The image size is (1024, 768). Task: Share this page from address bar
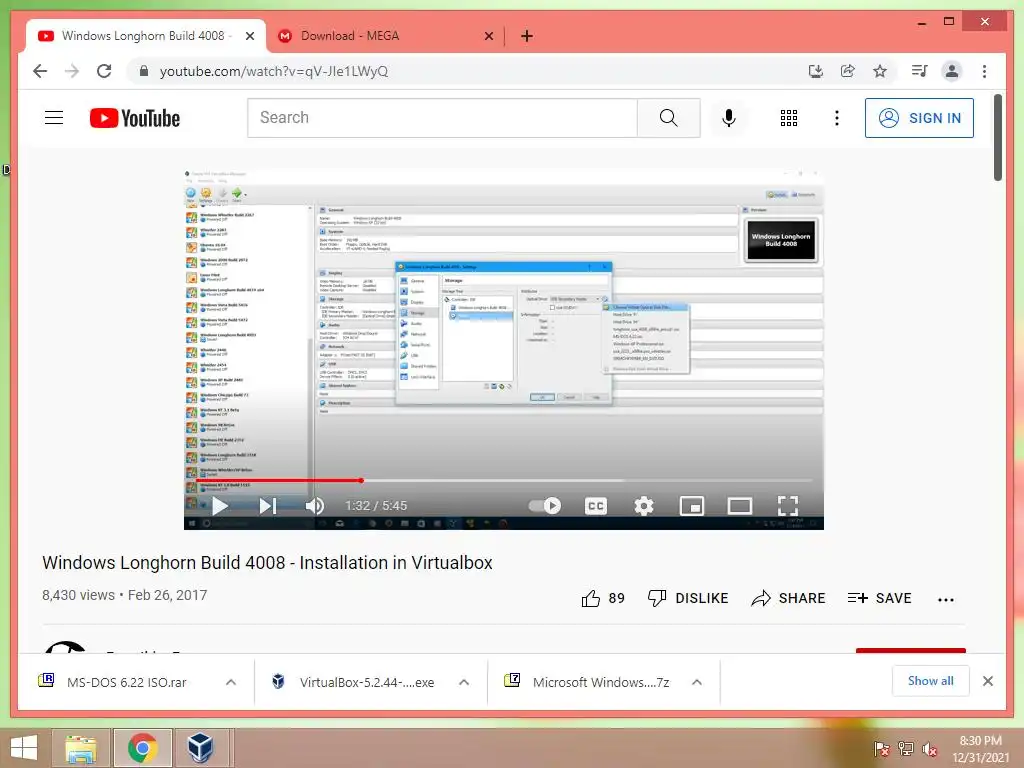point(848,71)
